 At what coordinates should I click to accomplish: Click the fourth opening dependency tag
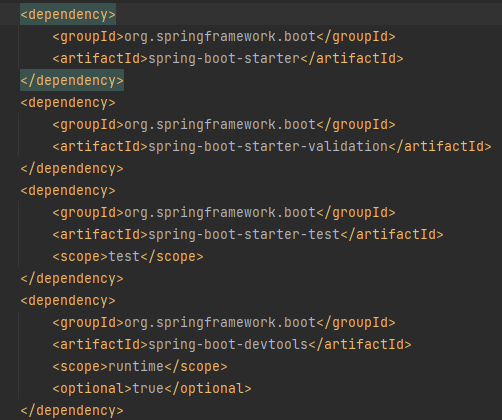[x=68, y=301]
